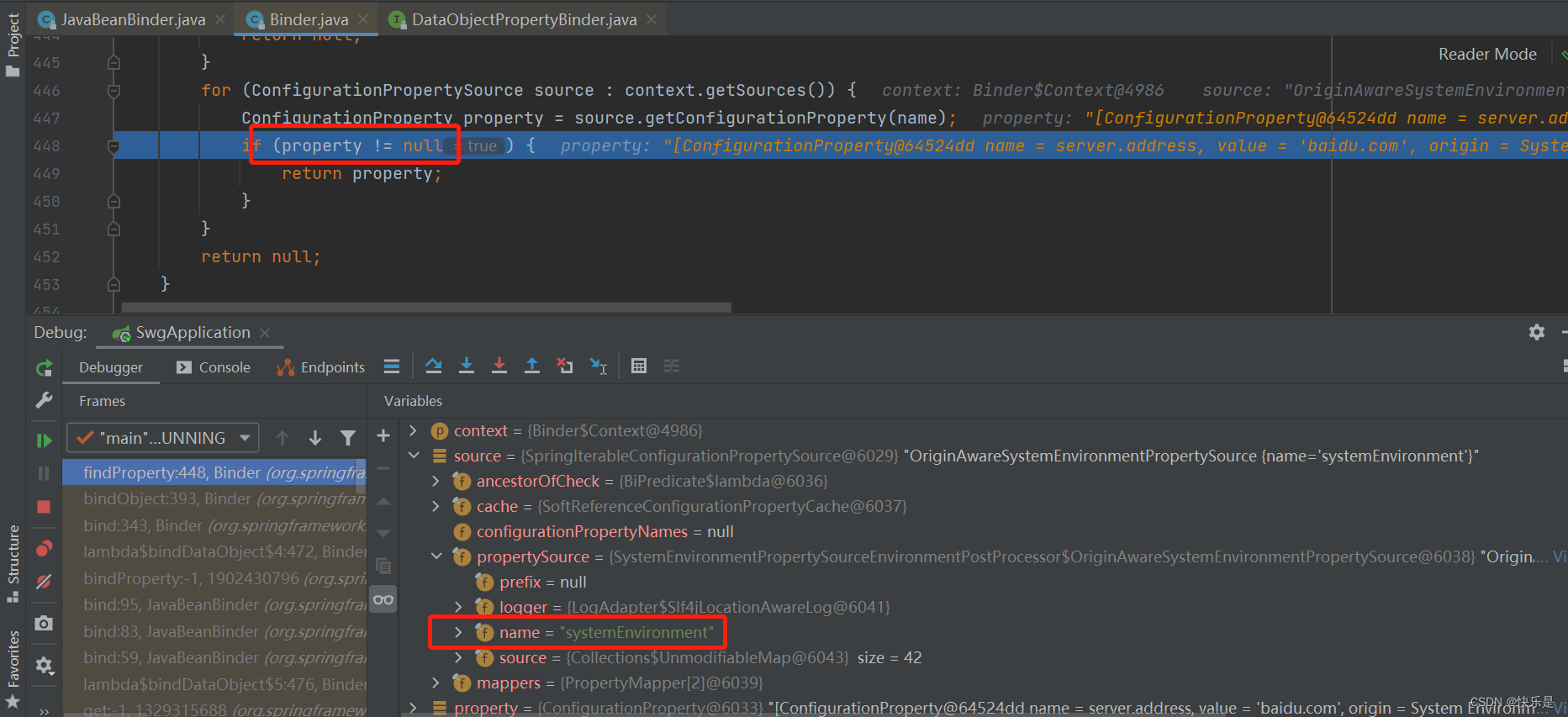
Task: Expand the logger field
Action: pos(458,607)
